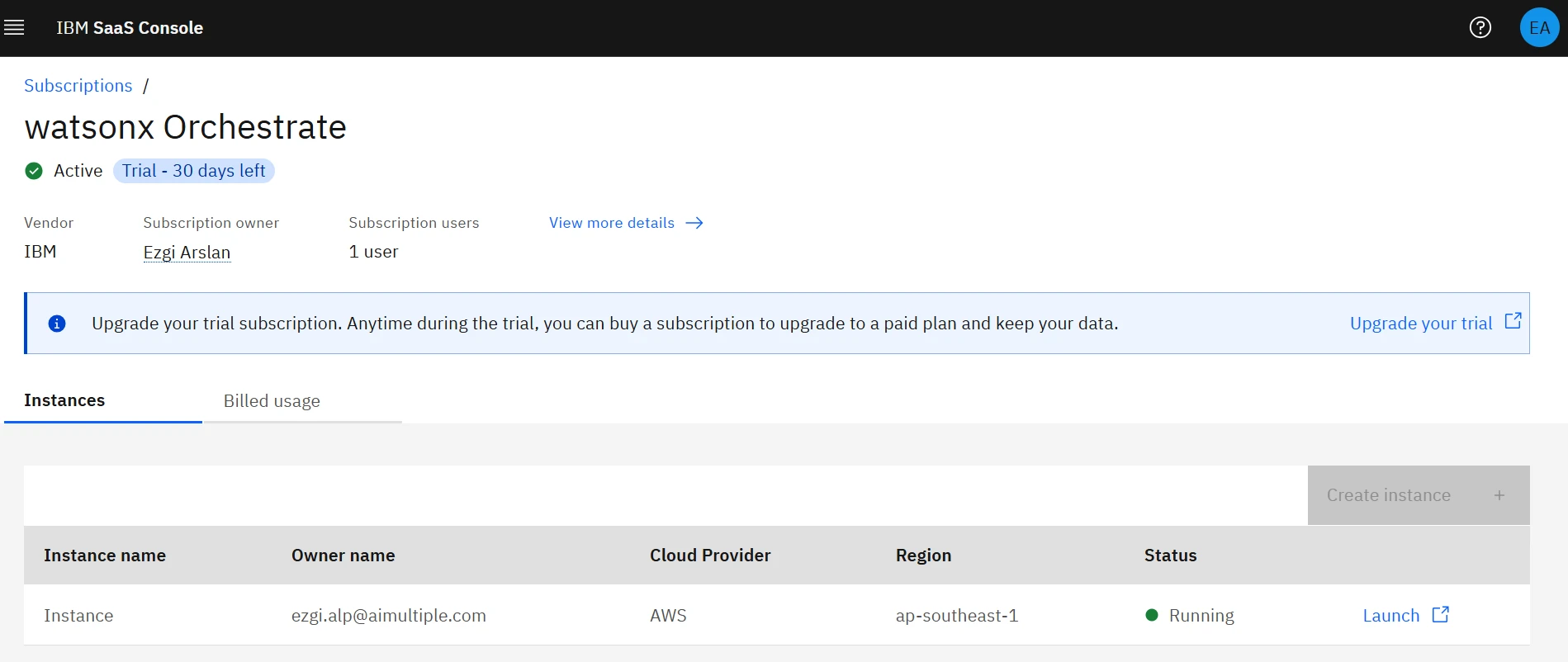Click the Owner name column header
Viewport: 1568px width, 662px height.
point(343,556)
